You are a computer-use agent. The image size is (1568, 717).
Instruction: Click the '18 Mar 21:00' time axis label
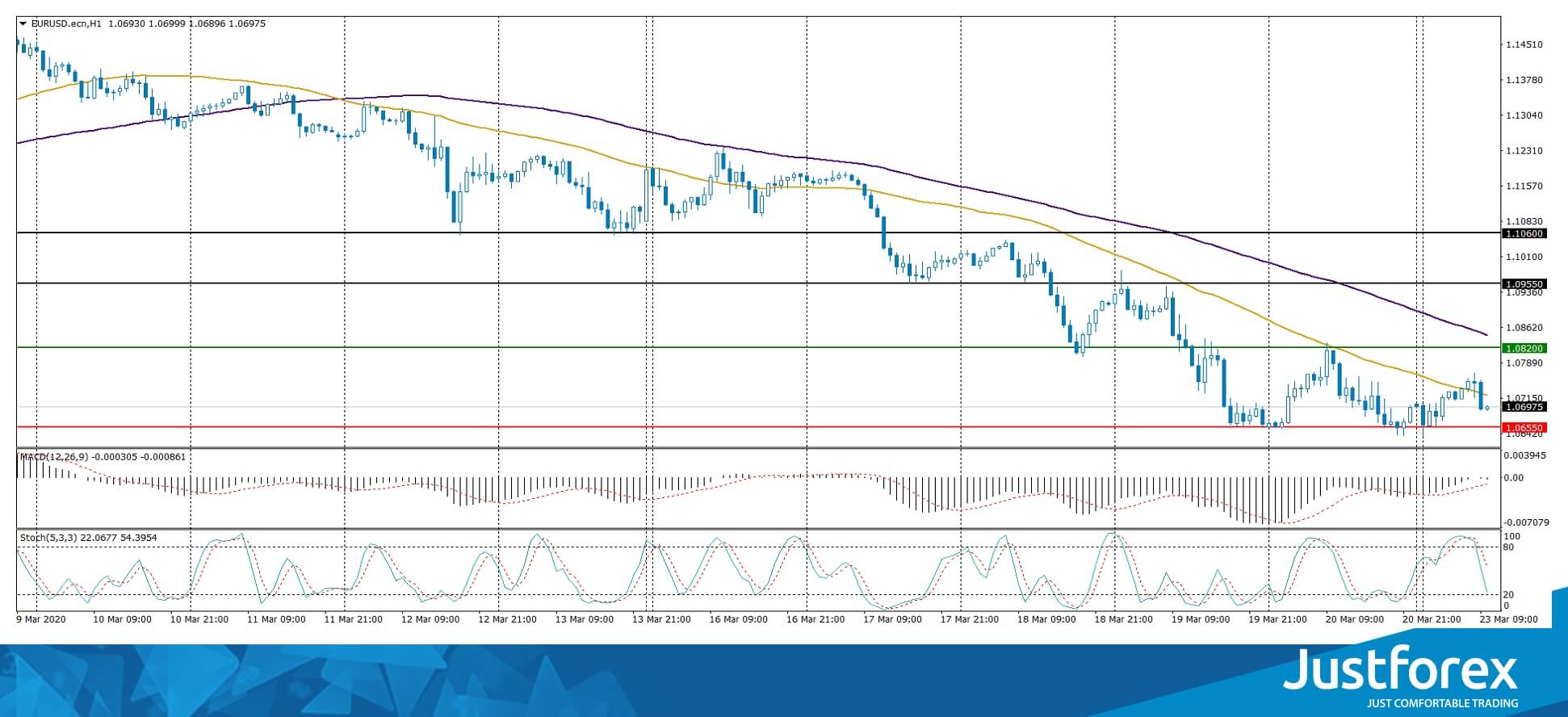click(x=1124, y=620)
